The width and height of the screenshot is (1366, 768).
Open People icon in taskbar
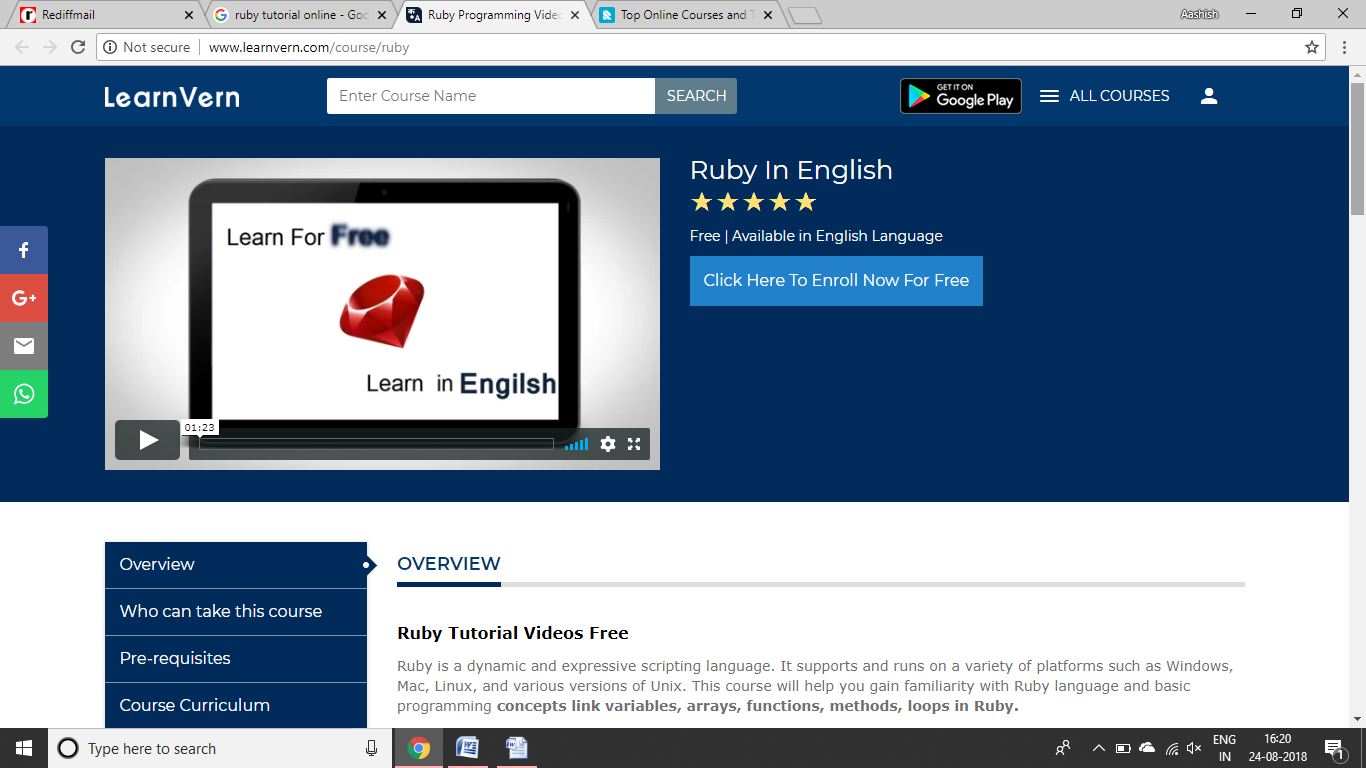1063,748
